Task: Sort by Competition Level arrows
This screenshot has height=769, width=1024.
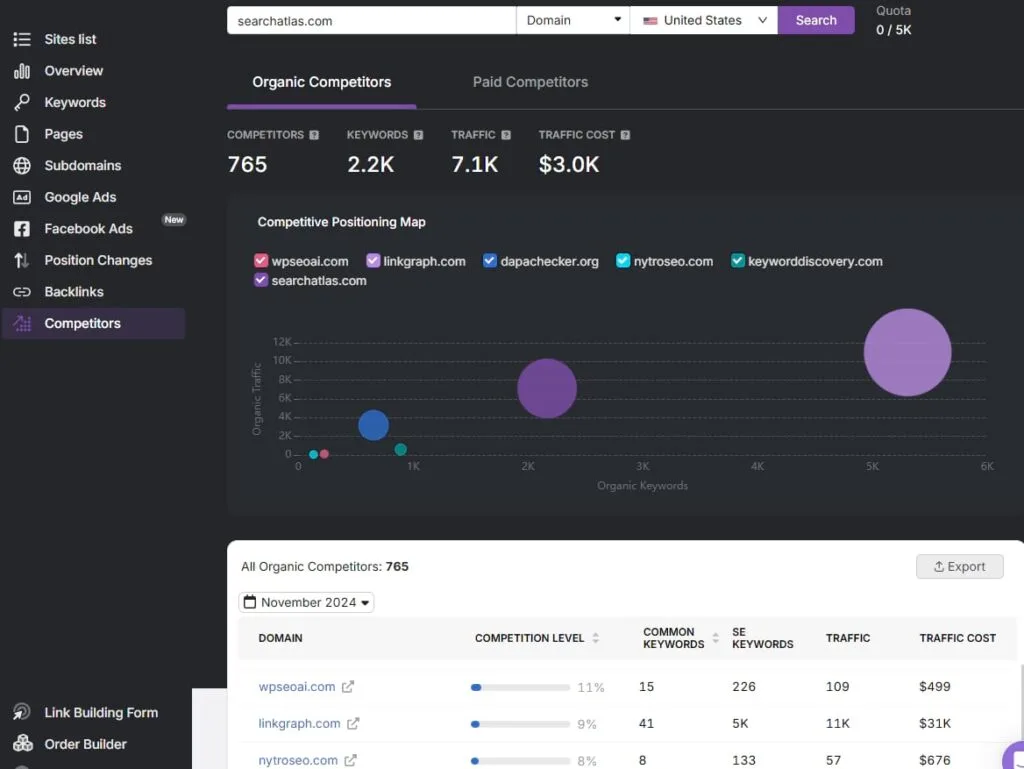Action: coord(596,638)
